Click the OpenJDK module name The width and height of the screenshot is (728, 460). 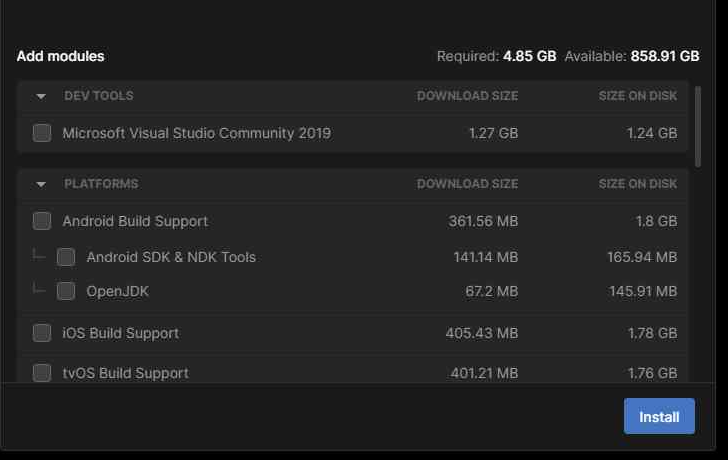pos(118,291)
